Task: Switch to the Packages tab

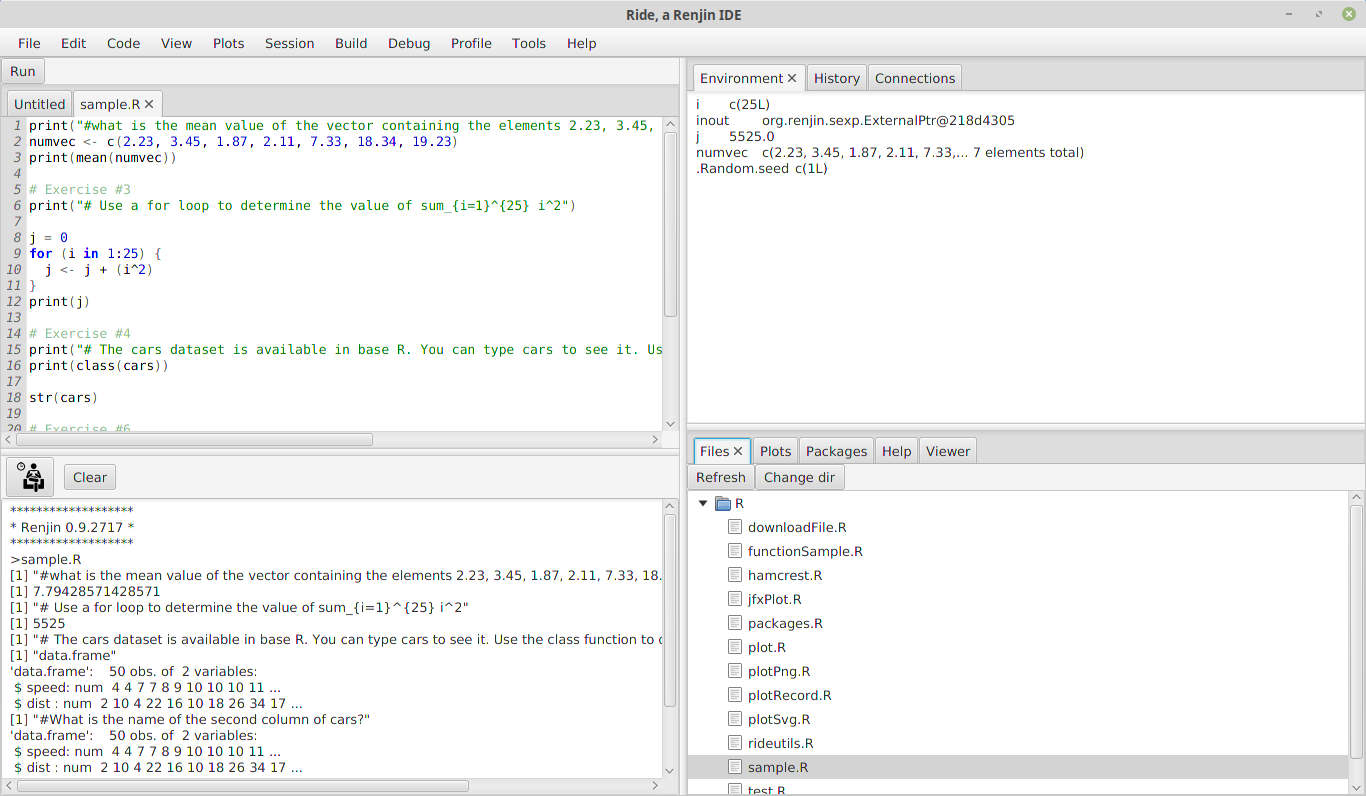Action: tap(837, 451)
